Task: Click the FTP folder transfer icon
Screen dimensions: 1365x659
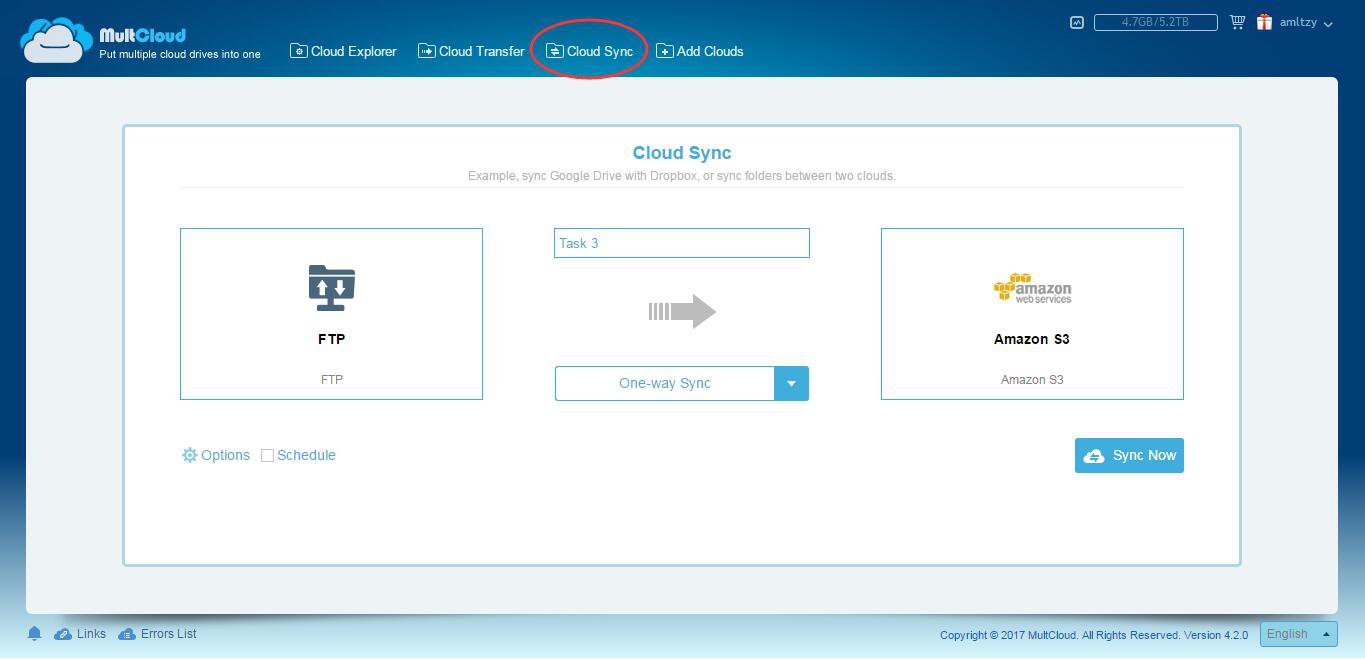Action: (x=332, y=288)
